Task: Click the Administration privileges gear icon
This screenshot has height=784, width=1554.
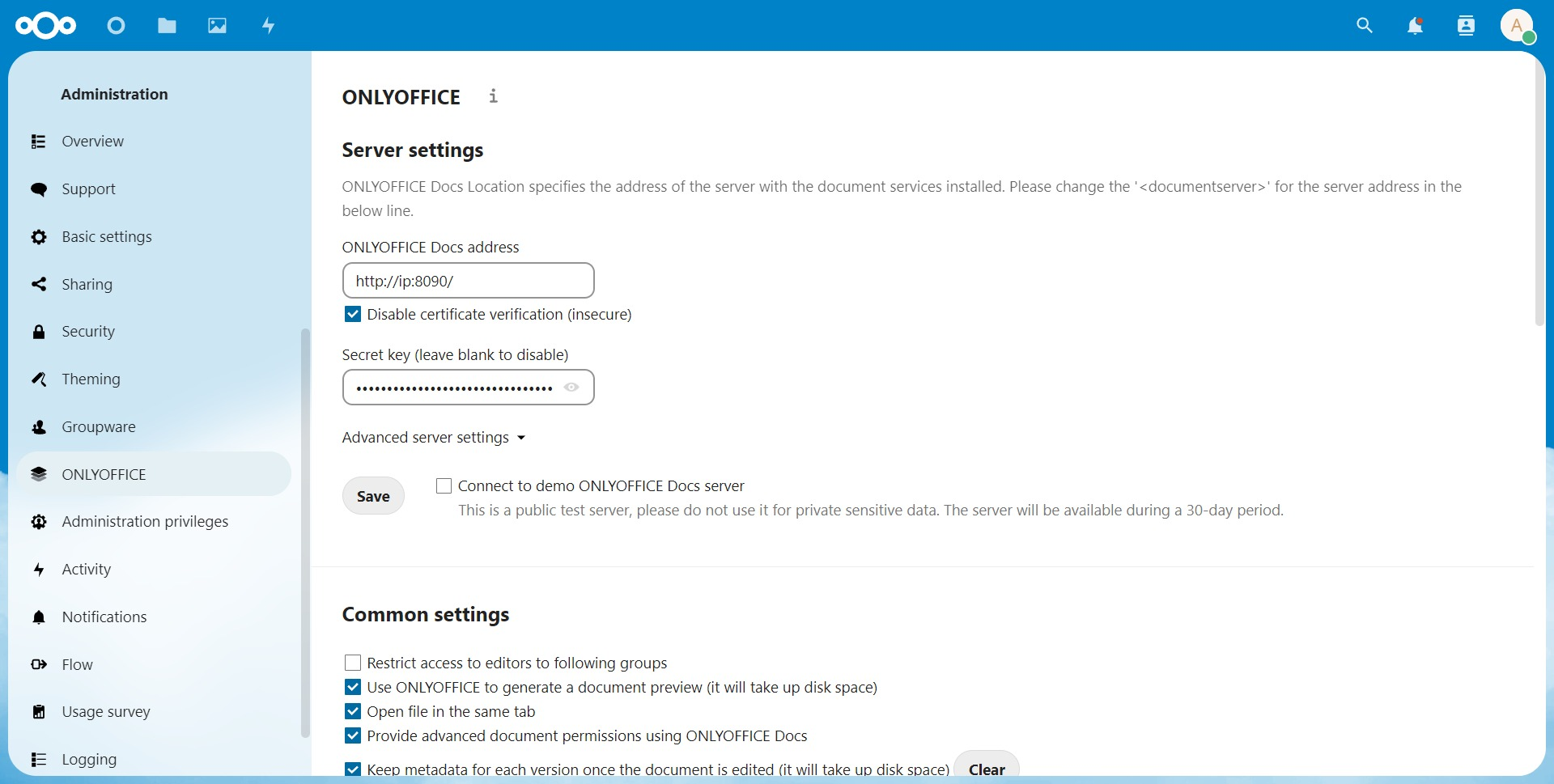Action: click(x=38, y=522)
